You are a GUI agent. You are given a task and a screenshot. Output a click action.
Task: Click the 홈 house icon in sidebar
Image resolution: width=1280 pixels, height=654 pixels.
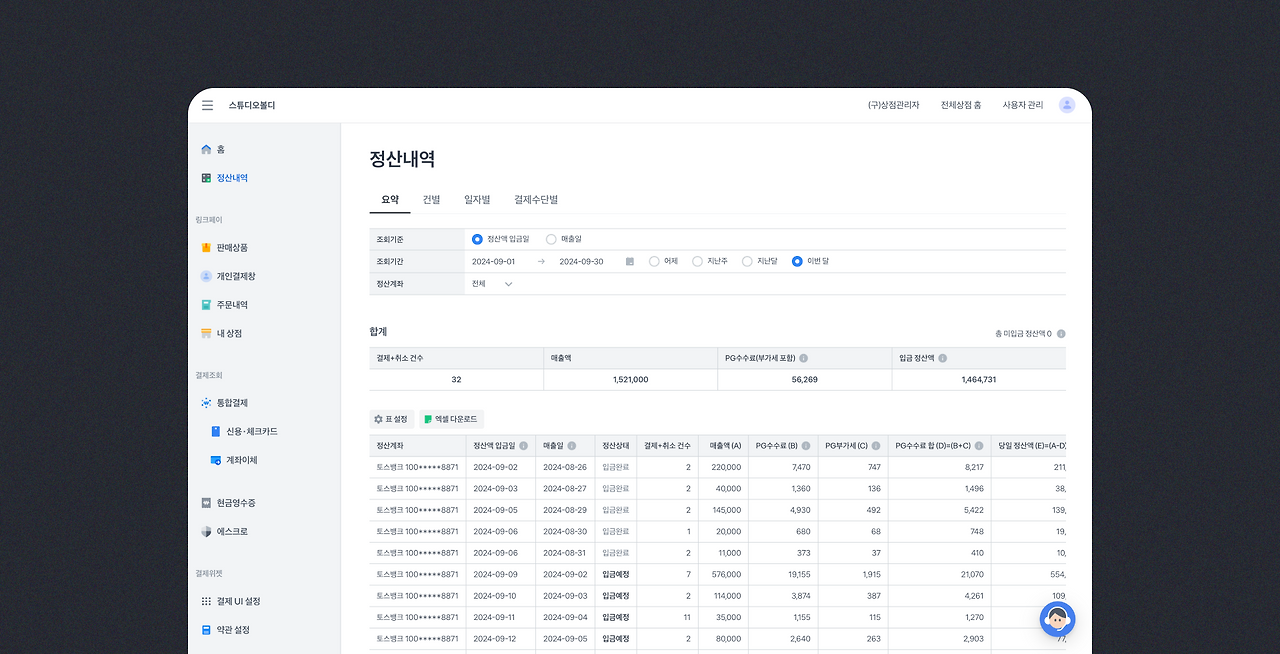pos(206,149)
